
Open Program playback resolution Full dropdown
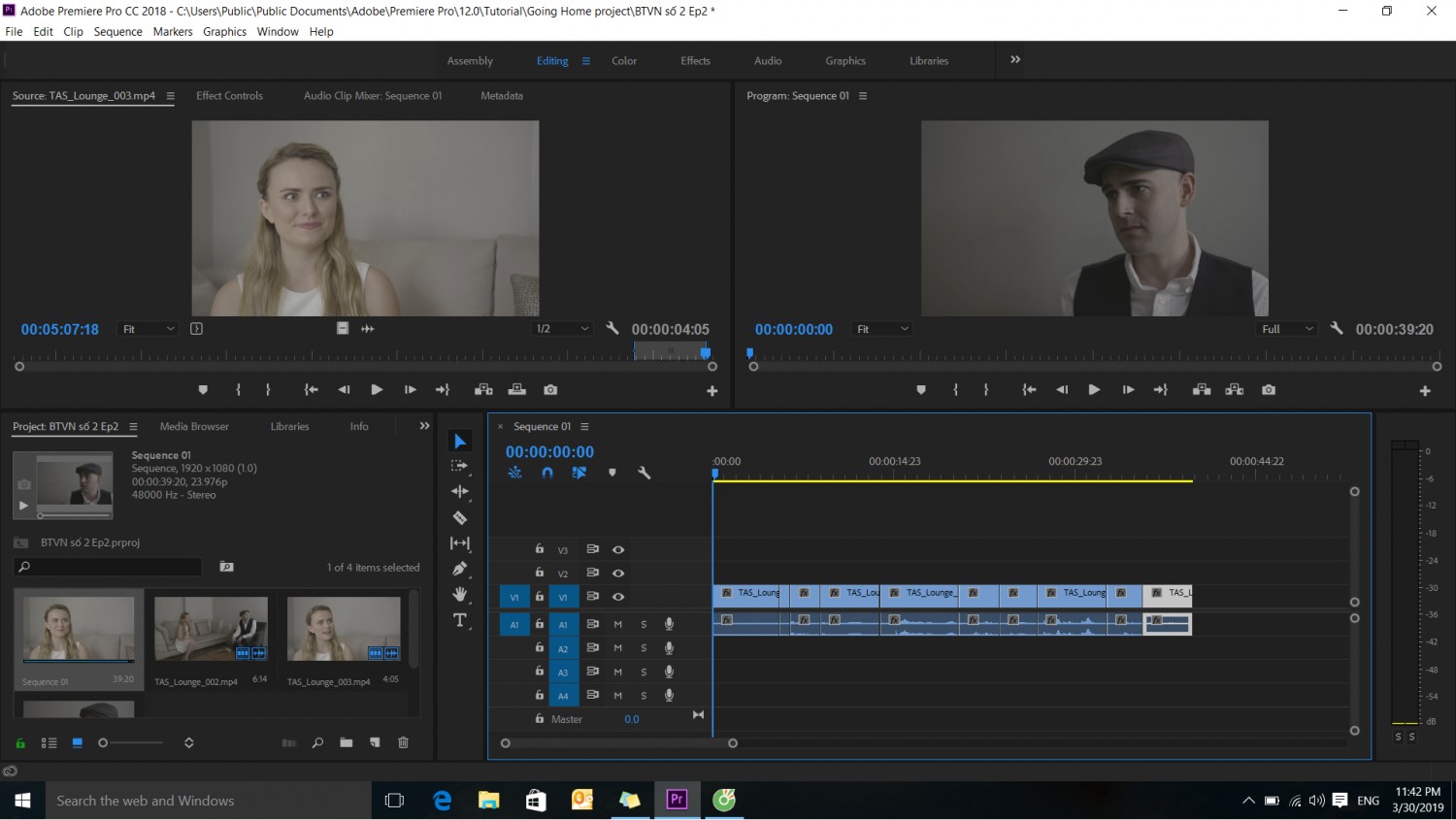click(x=1287, y=329)
